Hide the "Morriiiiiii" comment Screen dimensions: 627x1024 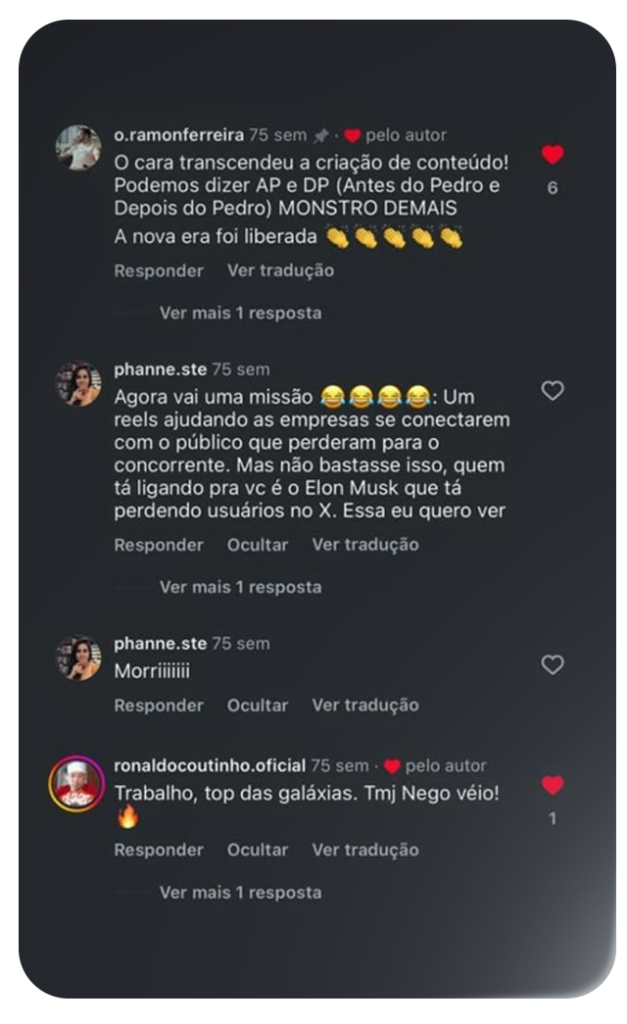tap(257, 705)
